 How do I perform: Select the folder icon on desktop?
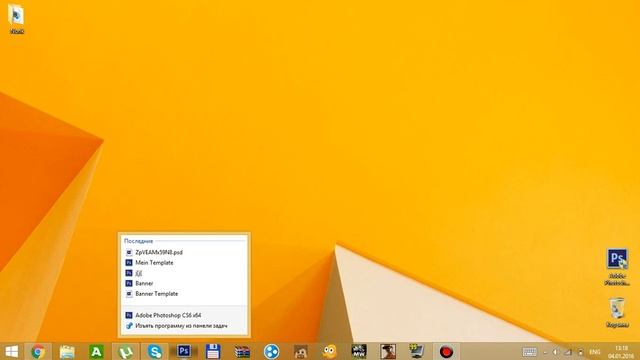pyautogui.click(x=17, y=19)
